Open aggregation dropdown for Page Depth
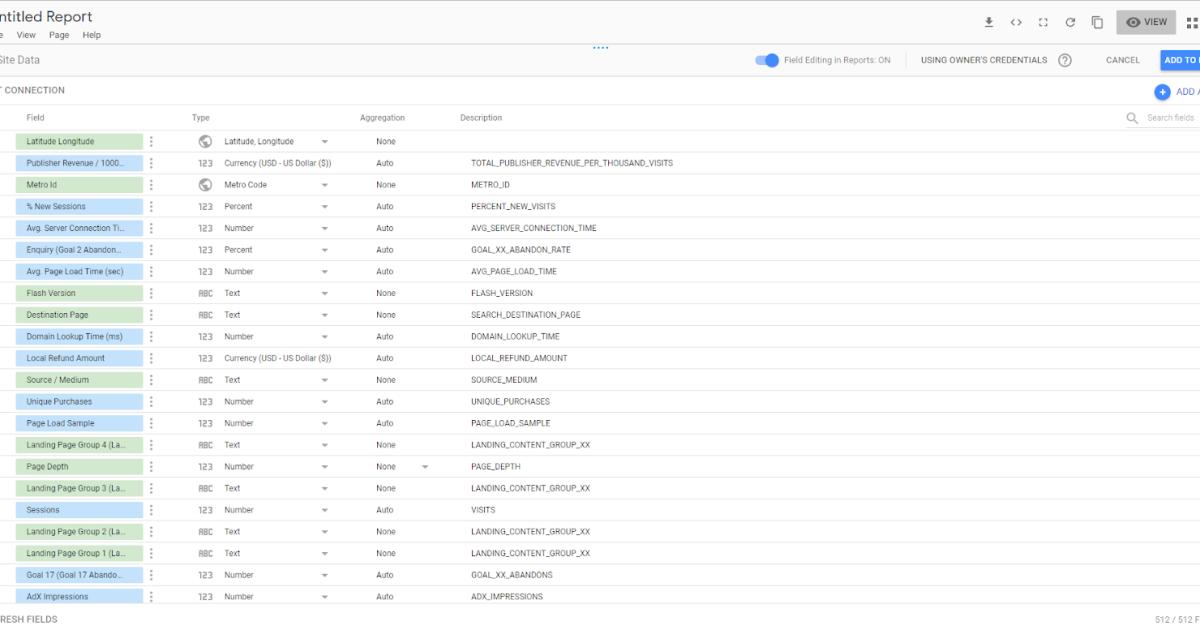Viewport: 1200px width, 630px height. 424,467
